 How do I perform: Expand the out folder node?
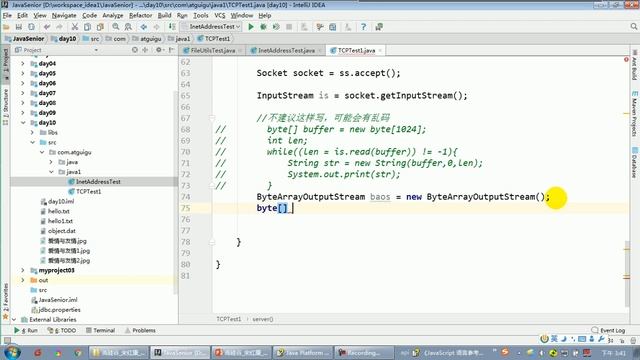click(23, 280)
